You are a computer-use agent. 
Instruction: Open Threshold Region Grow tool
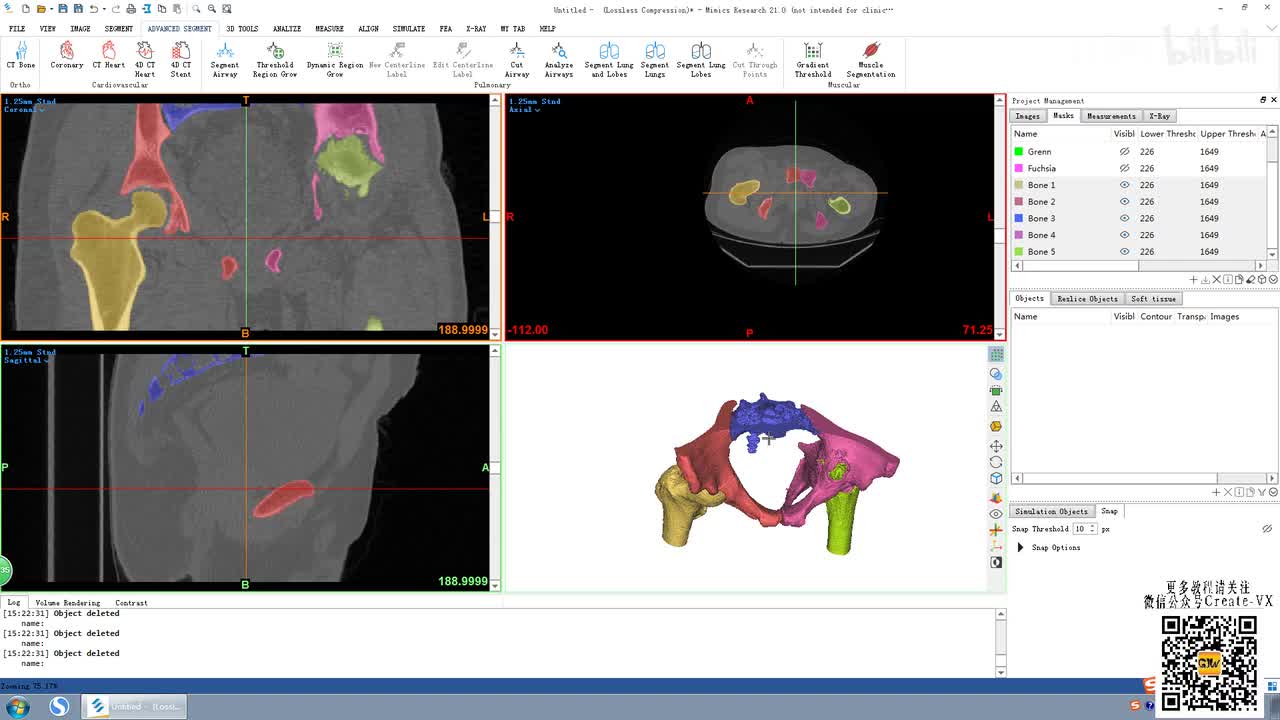point(275,60)
